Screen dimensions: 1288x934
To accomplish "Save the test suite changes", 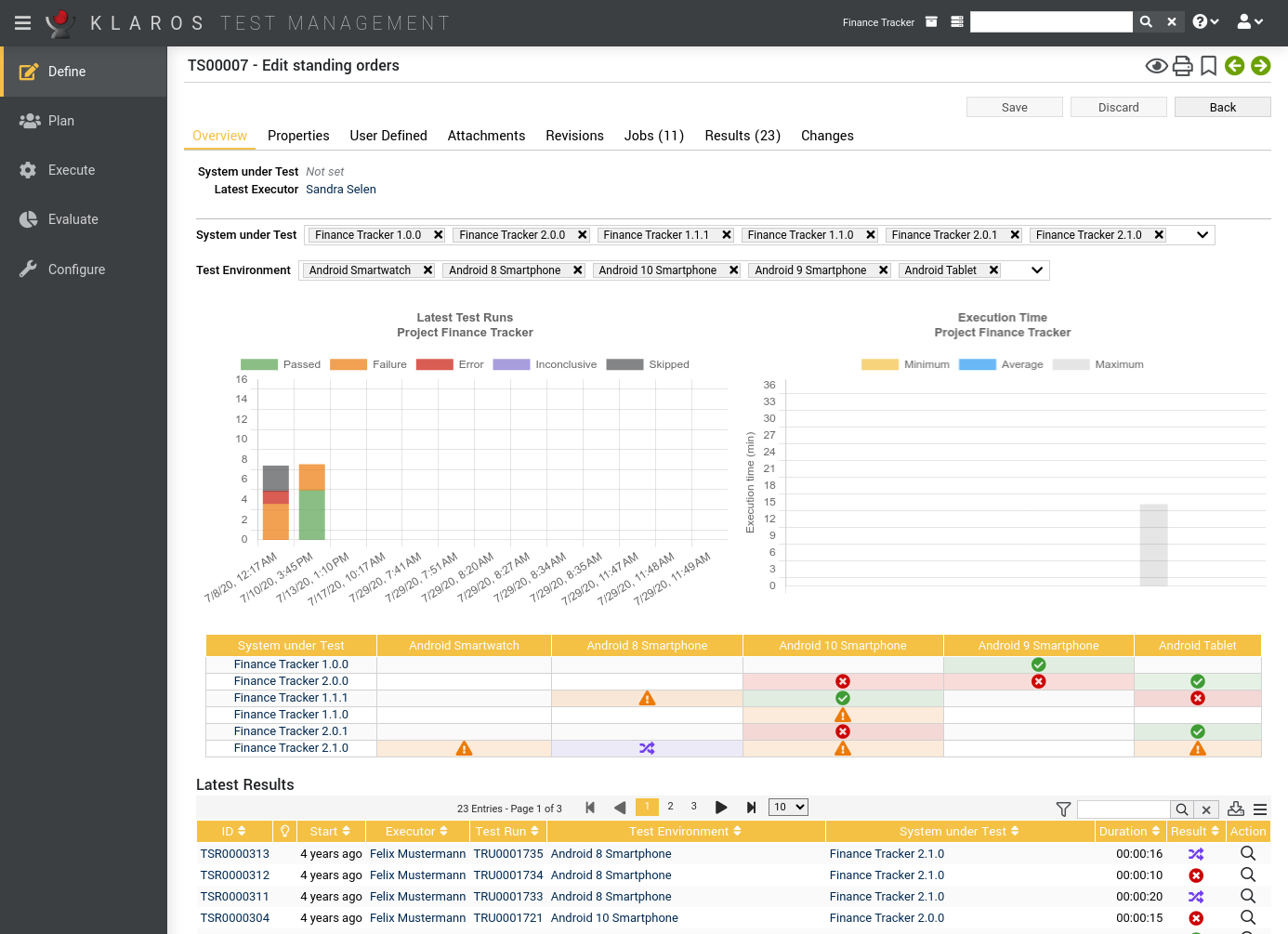I will (x=1014, y=107).
